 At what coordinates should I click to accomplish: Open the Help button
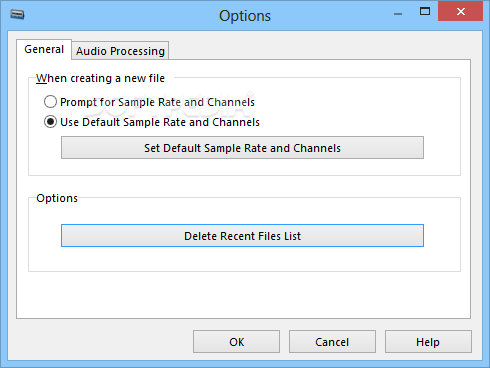tap(428, 342)
